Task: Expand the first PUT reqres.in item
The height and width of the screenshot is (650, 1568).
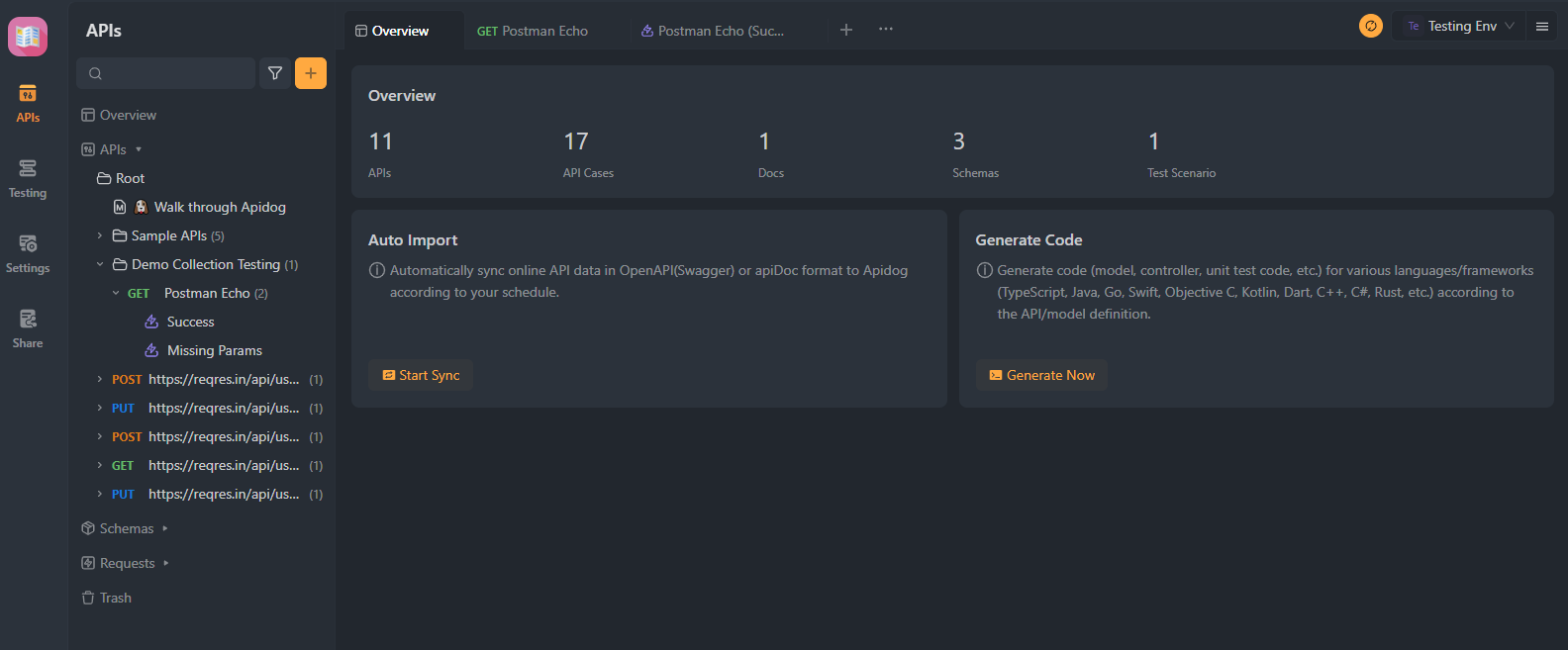Action: [100, 408]
